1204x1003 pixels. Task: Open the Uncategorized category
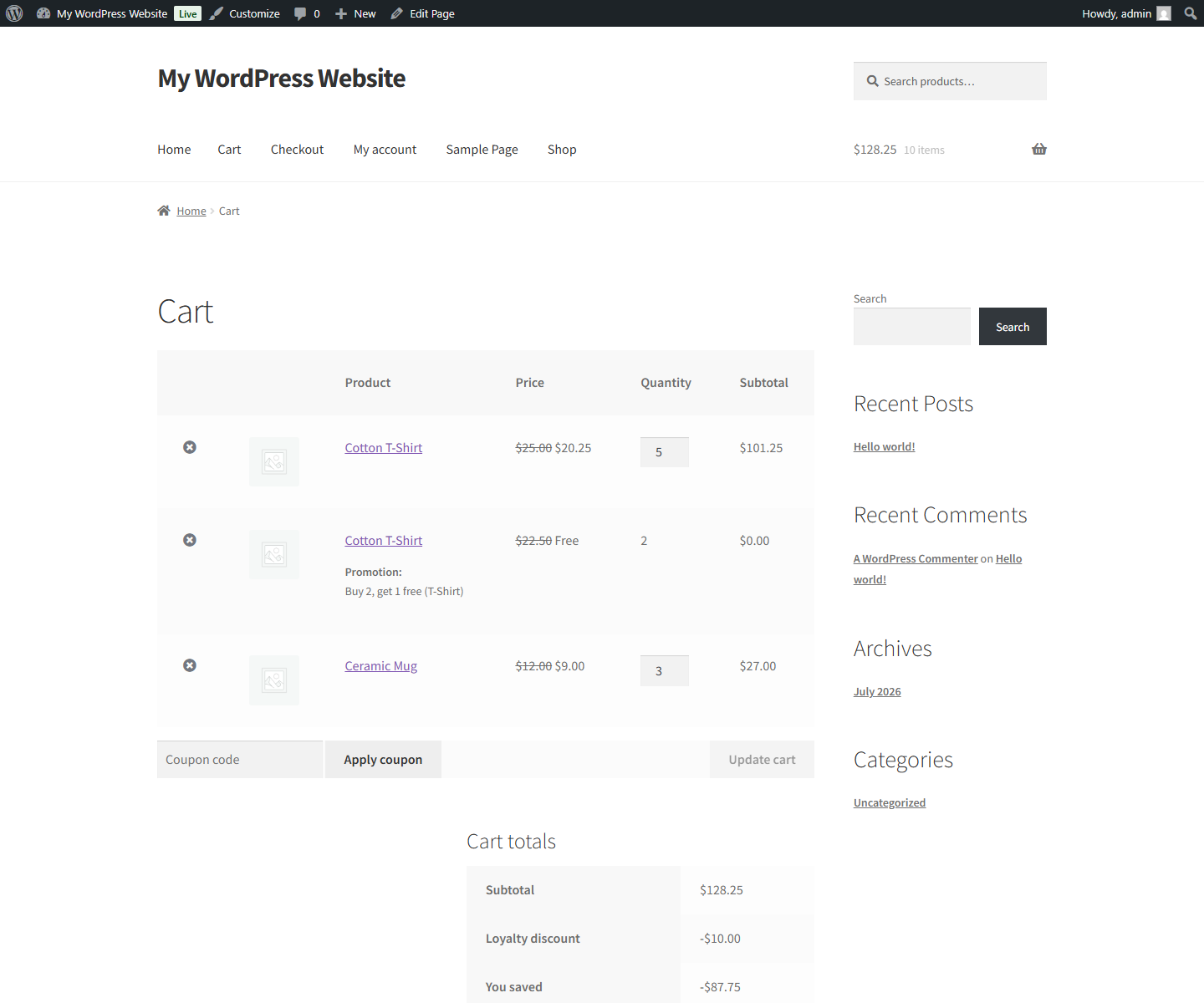[x=890, y=803]
